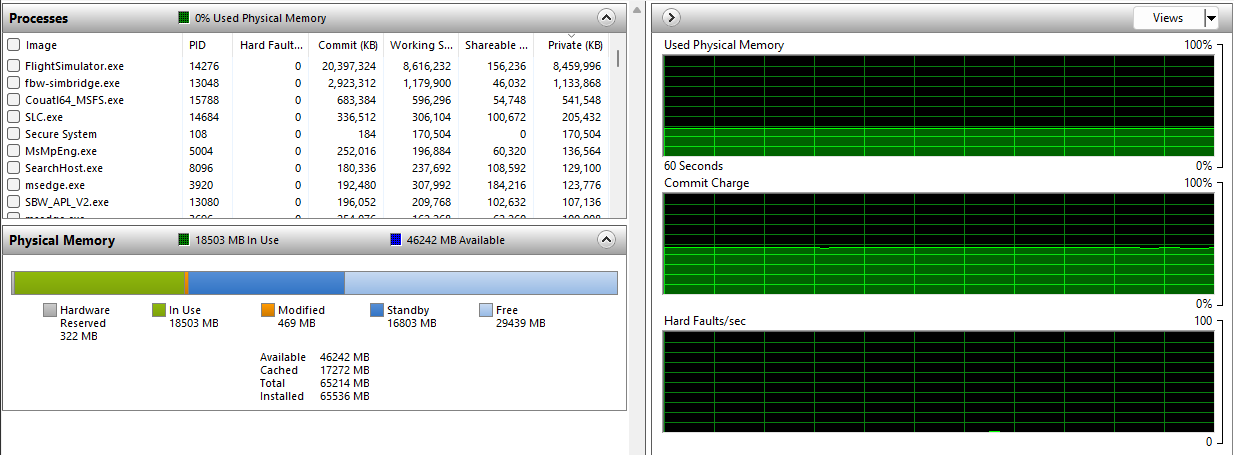The width and height of the screenshot is (1234, 455).
Task: Click the light blue Free legend swatch
Action: (x=485, y=310)
